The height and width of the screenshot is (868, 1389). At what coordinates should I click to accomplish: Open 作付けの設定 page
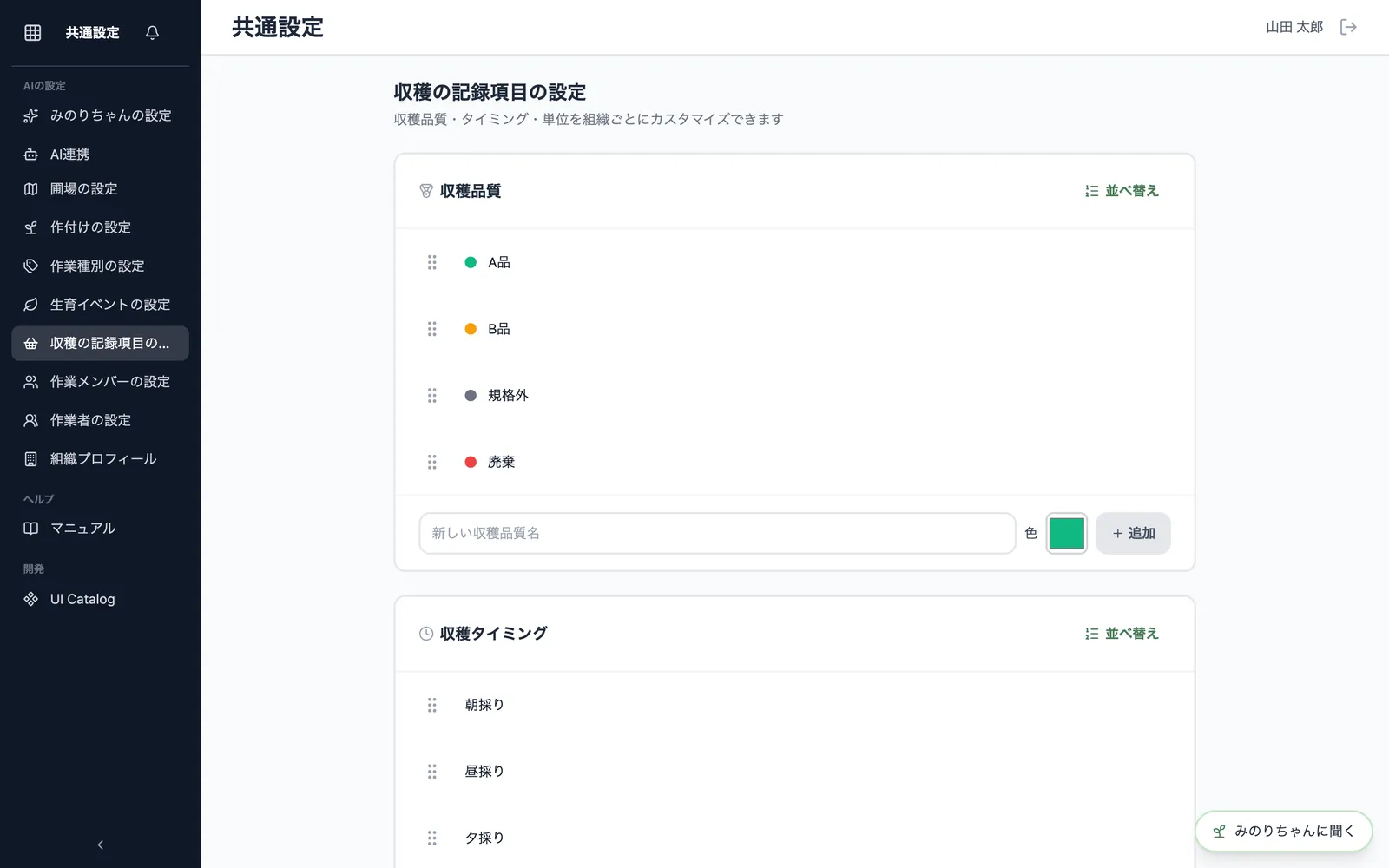point(100,227)
